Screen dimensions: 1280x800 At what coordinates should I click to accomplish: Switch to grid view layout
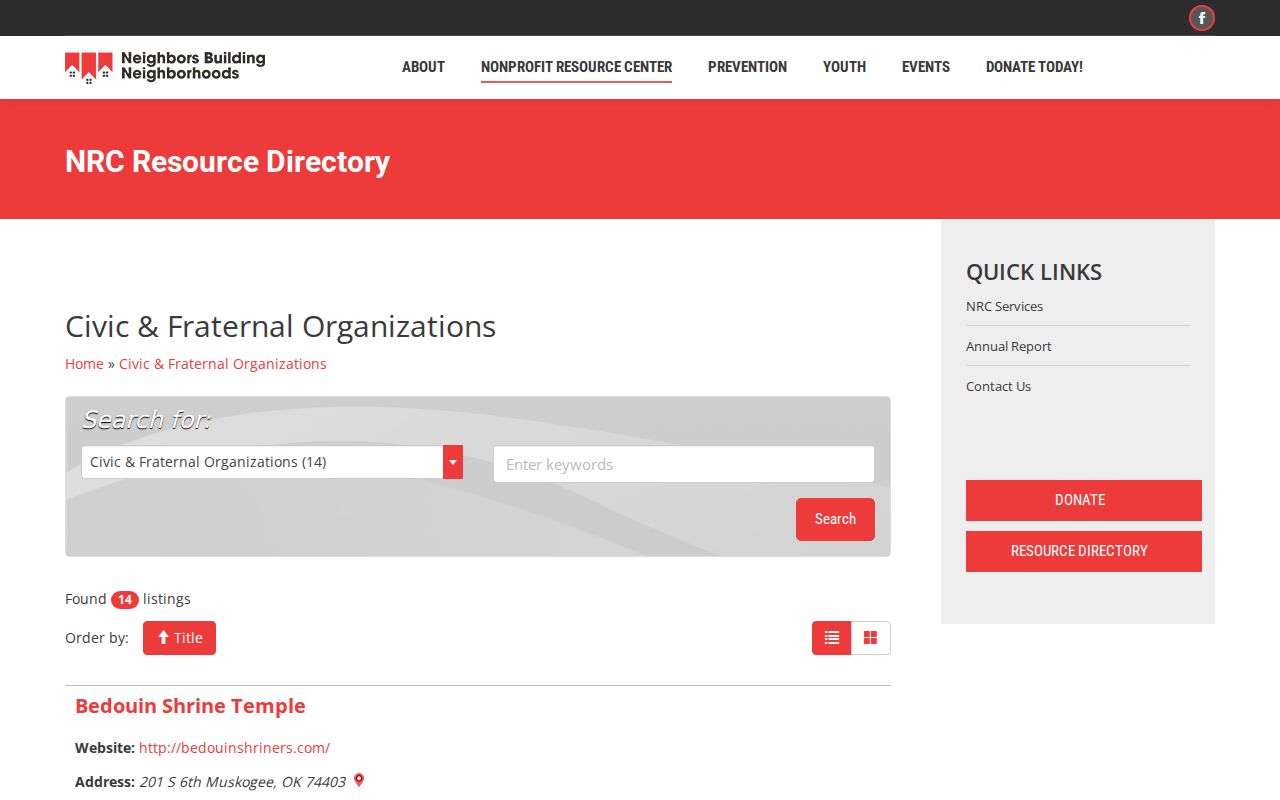[871, 638]
